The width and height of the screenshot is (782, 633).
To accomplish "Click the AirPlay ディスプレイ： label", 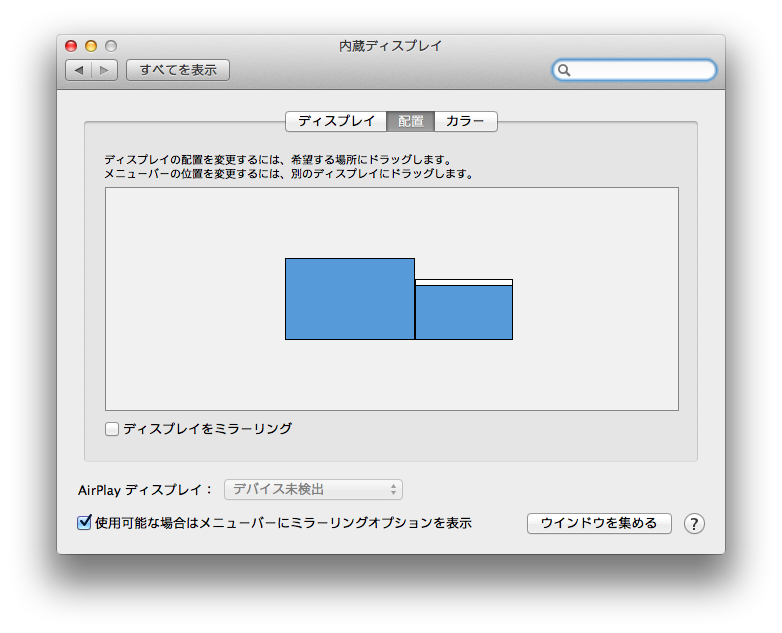I will point(145,490).
